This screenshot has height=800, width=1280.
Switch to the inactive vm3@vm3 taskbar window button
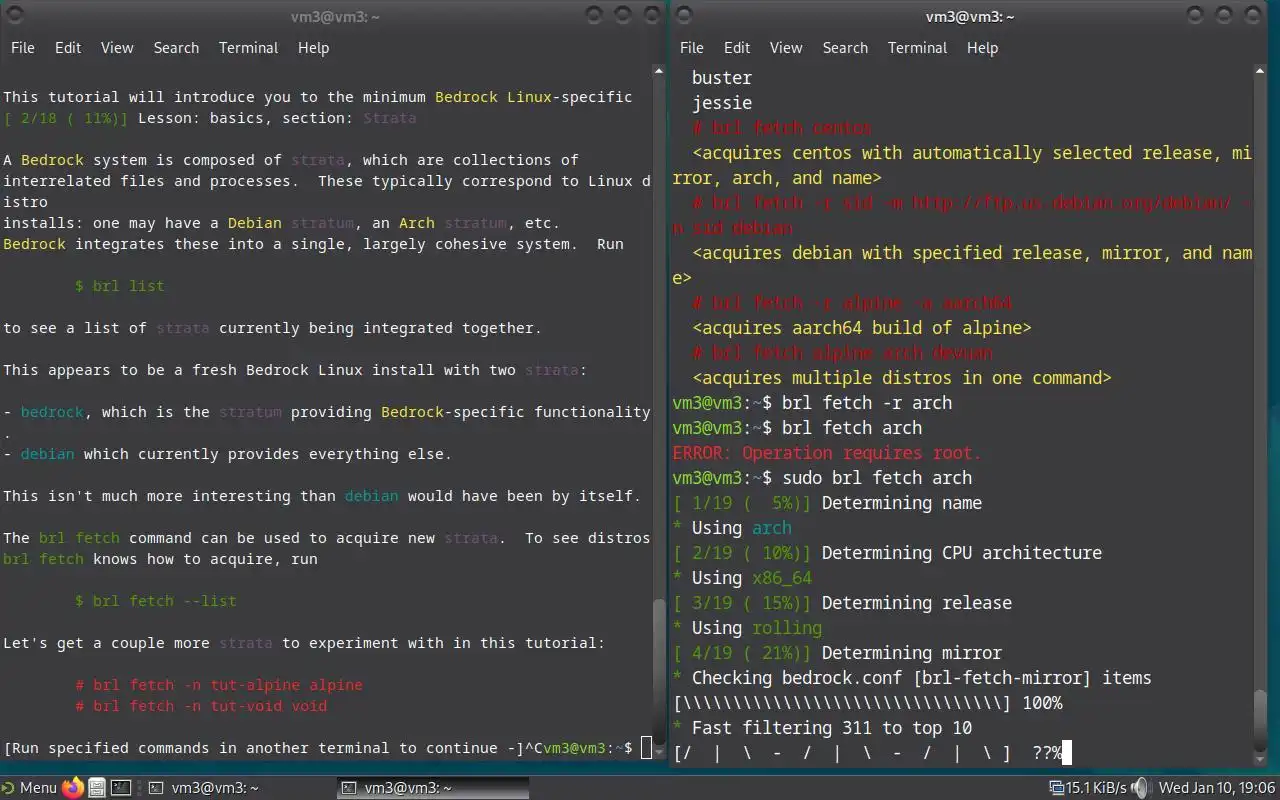coord(238,787)
